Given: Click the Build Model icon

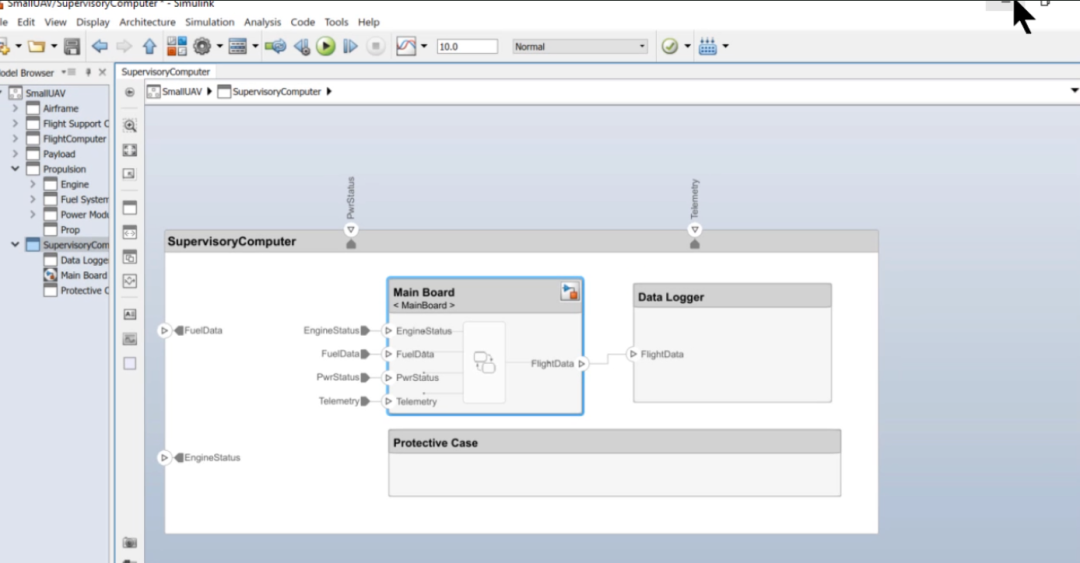Looking at the screenshot, I should pyautogui.click(x=707, y=46).
